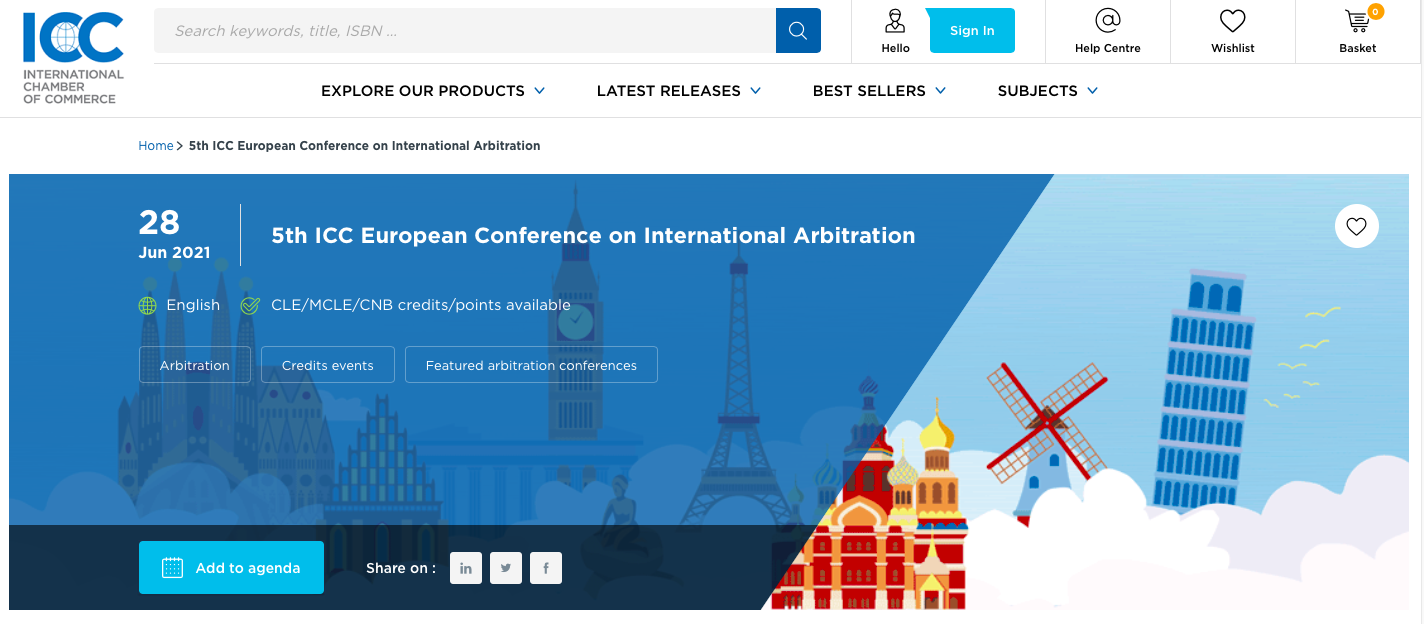
Task: Expand the Best Sellers menu
Action: (x=879, y=91)
